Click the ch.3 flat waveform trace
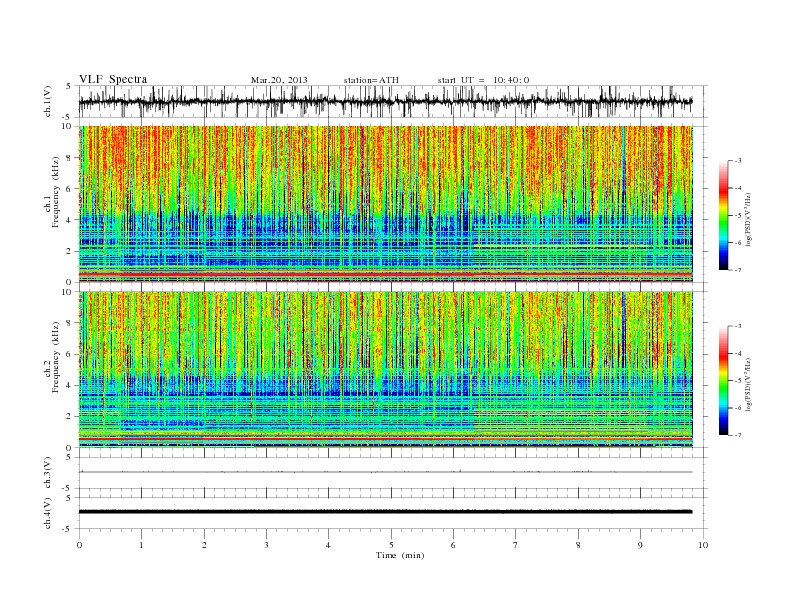This screenshot has width=792, height=612. click(386, 472)
